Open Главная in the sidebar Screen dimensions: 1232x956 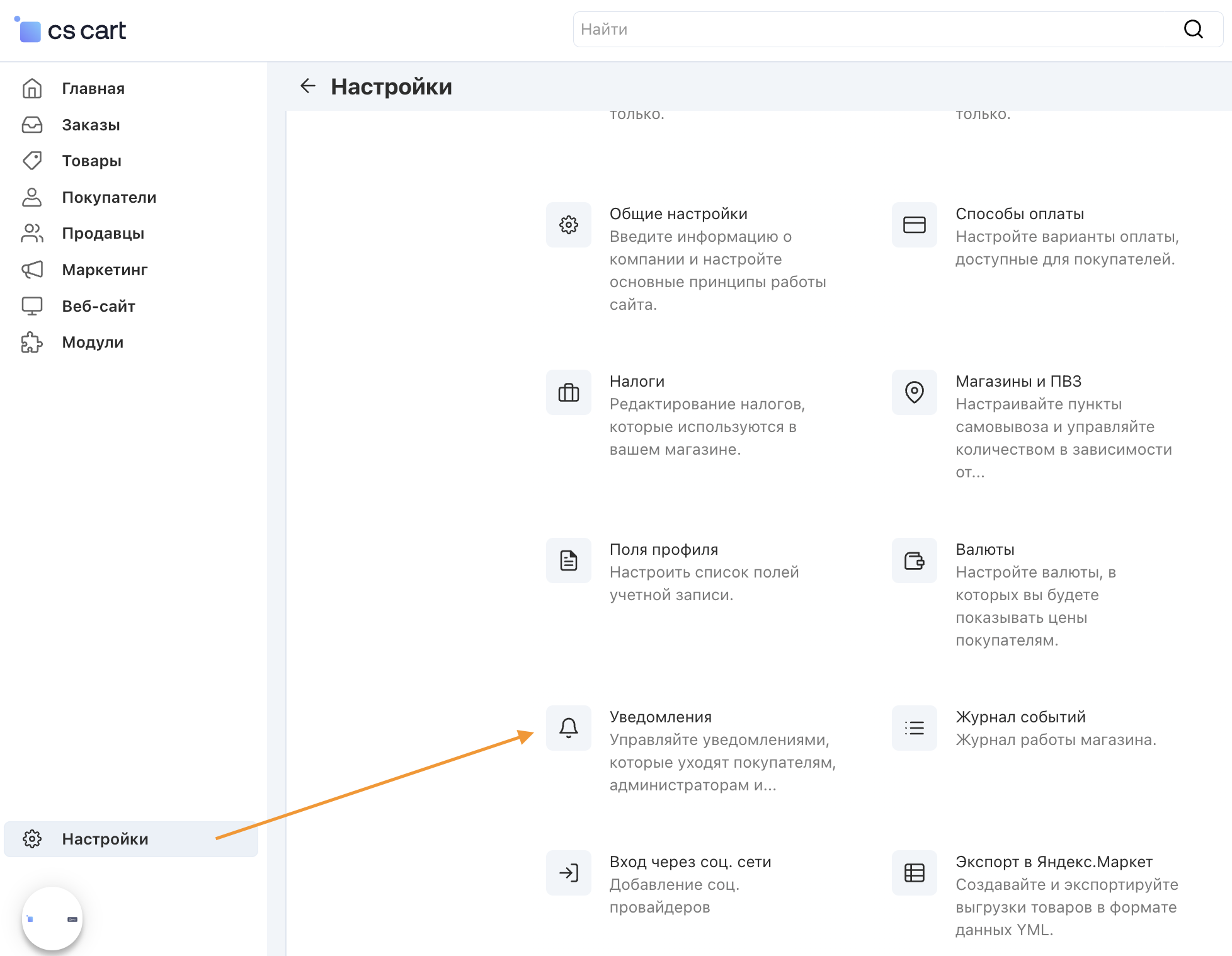pyautogui.click(x=93, y=89)
